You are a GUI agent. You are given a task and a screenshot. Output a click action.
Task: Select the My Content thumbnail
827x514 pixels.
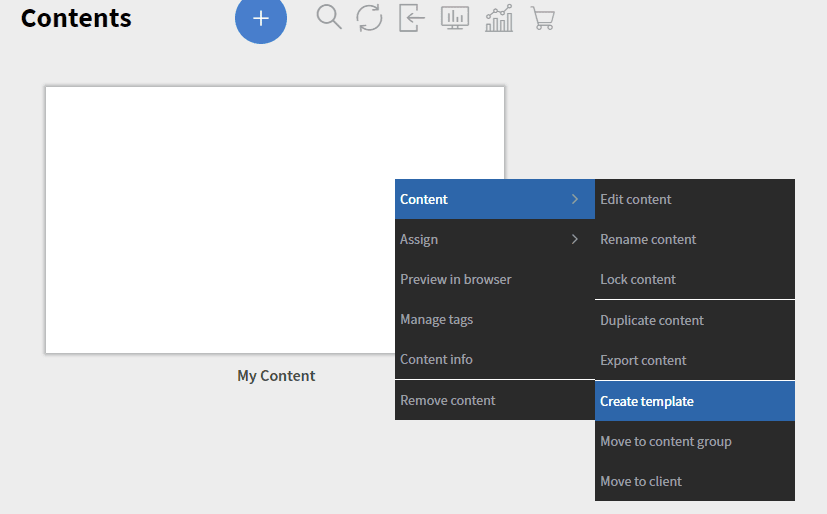275,220
